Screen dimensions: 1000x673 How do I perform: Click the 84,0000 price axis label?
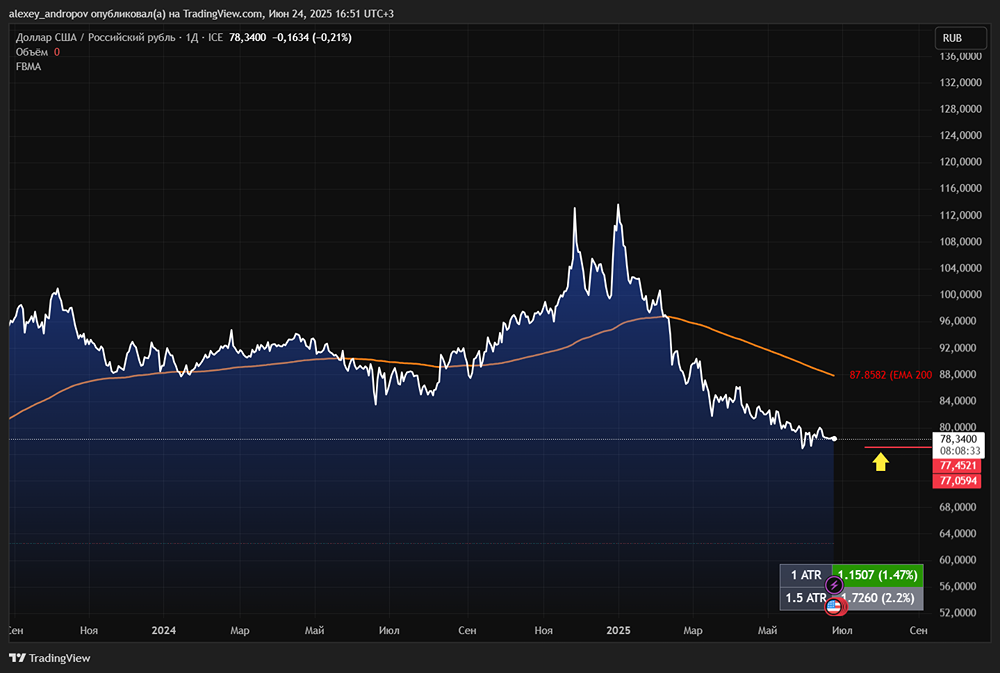click(958, 401)
